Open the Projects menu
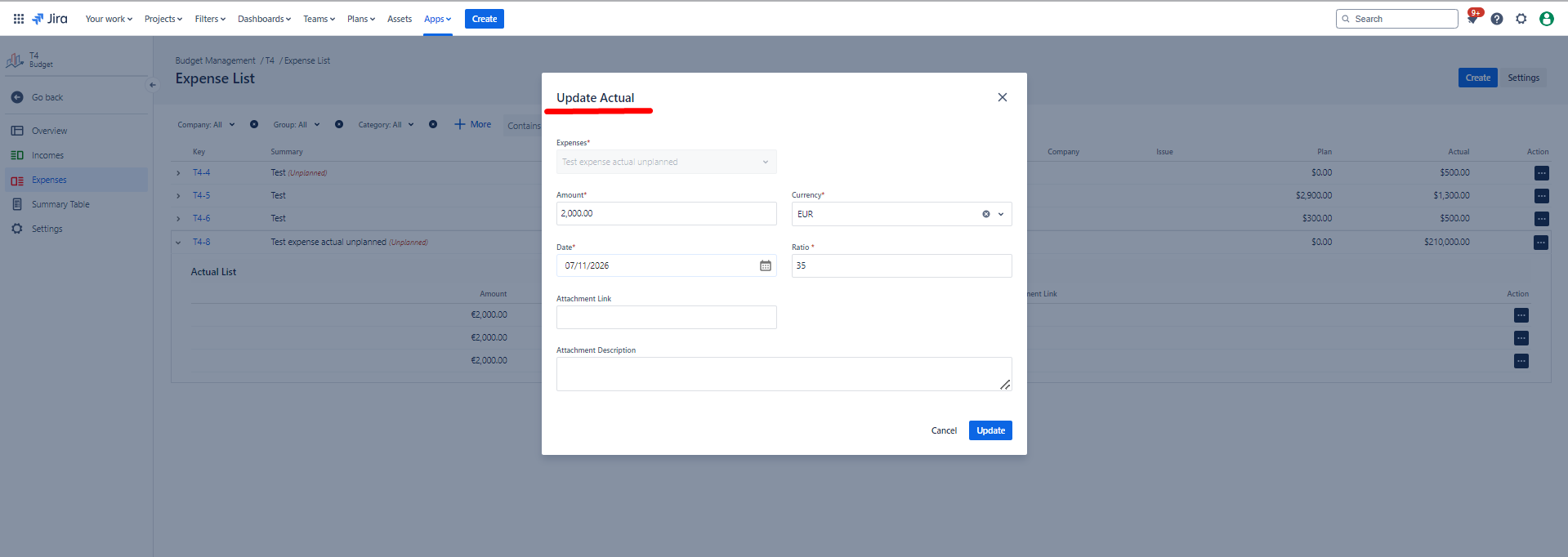Image resolution: width=1568 pixels, height=557 pixels. 163,19
